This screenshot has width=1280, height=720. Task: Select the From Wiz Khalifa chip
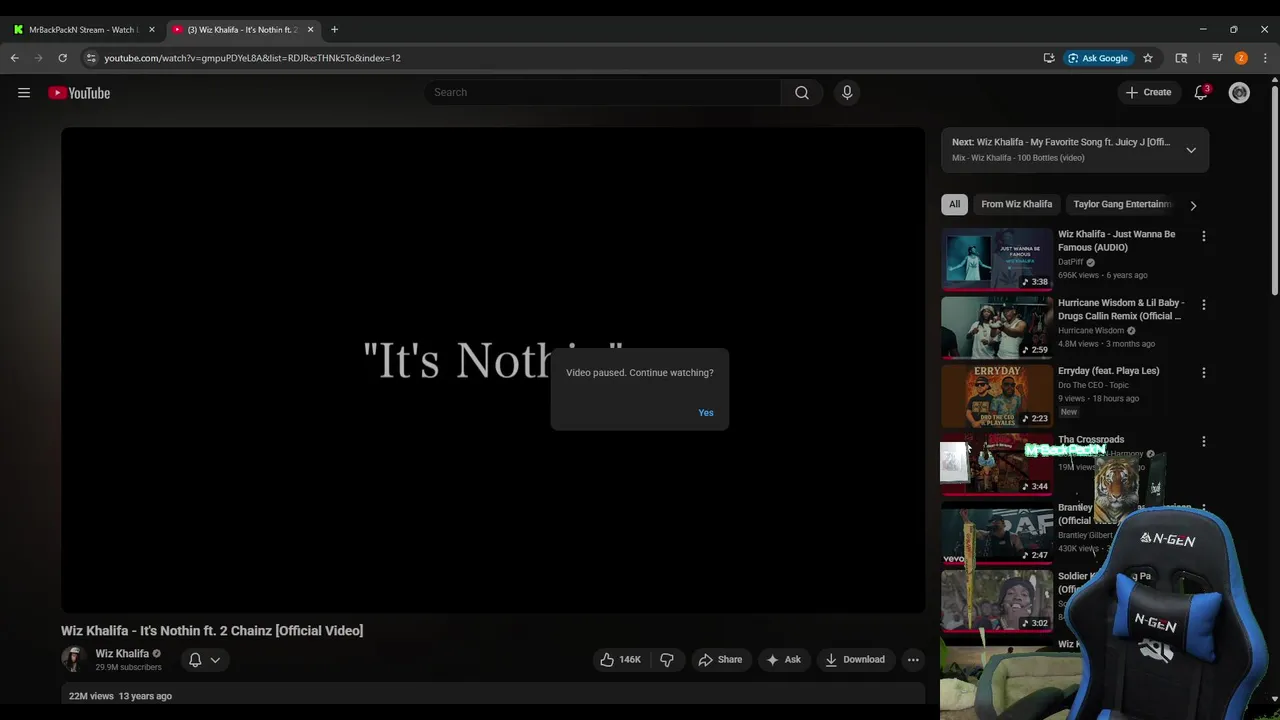(1017, 204)
